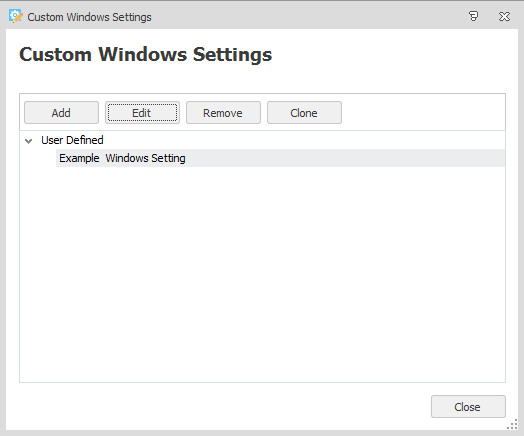Click the gear app icon in title bar
Screen dimensions: 524x436
coord(16,16)
